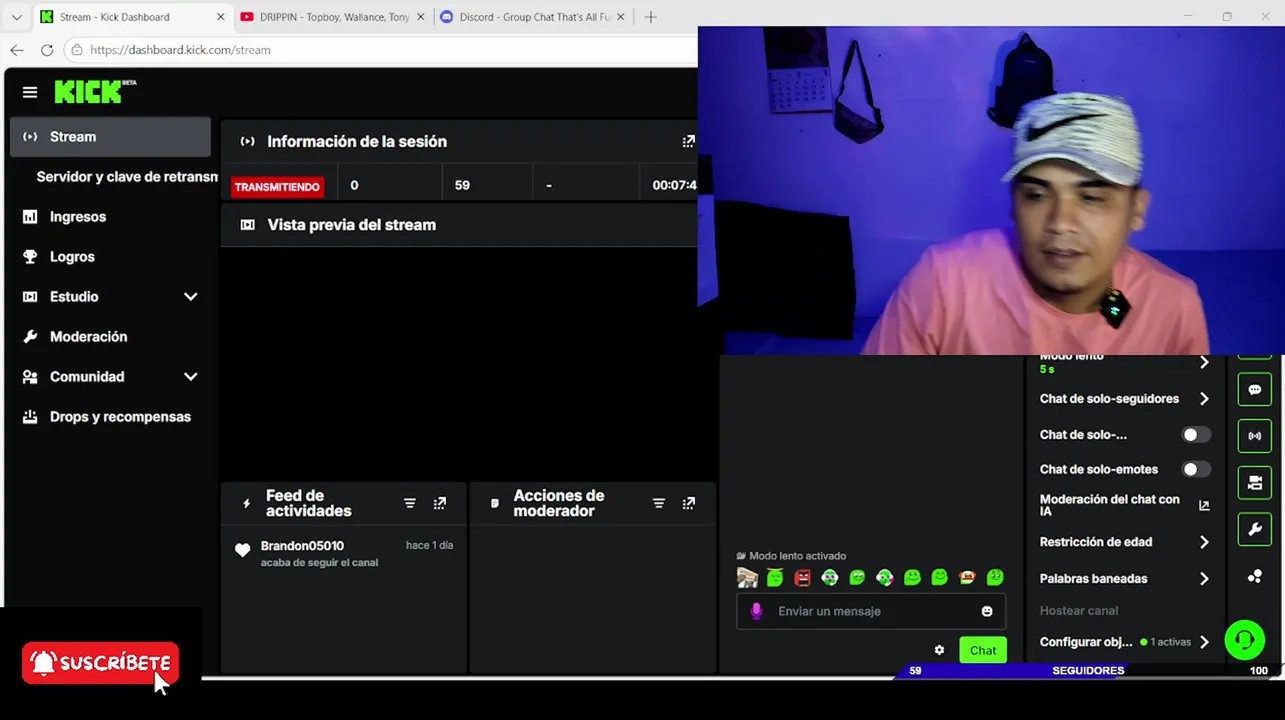Click the Kick logo
The image size is (1285, 720).
tap(95, 91)
